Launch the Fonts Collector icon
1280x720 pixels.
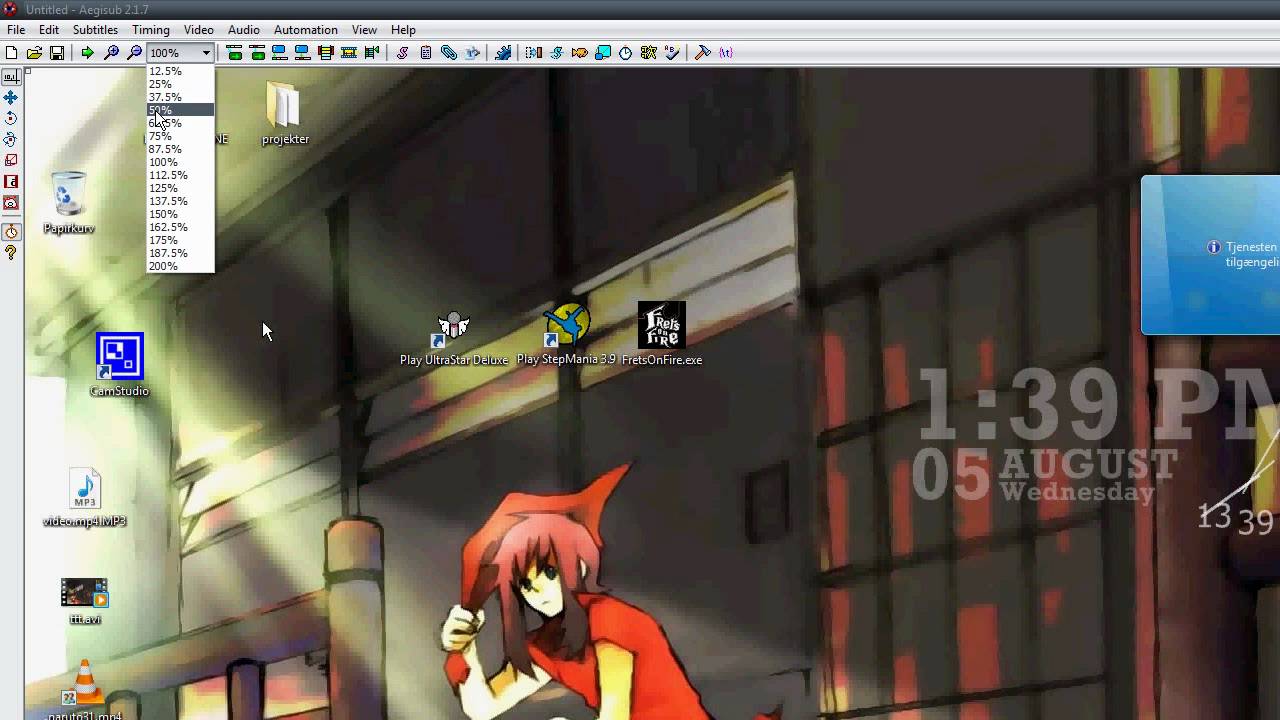(472, 53)
